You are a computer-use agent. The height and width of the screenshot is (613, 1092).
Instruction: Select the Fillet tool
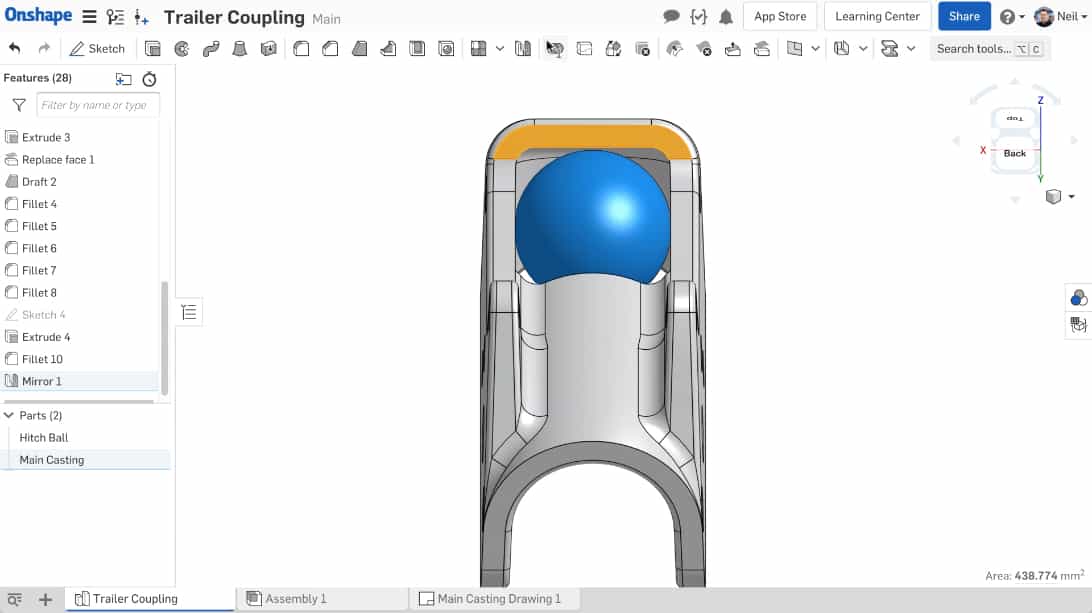pyautogui.click(x=301, y=49)
